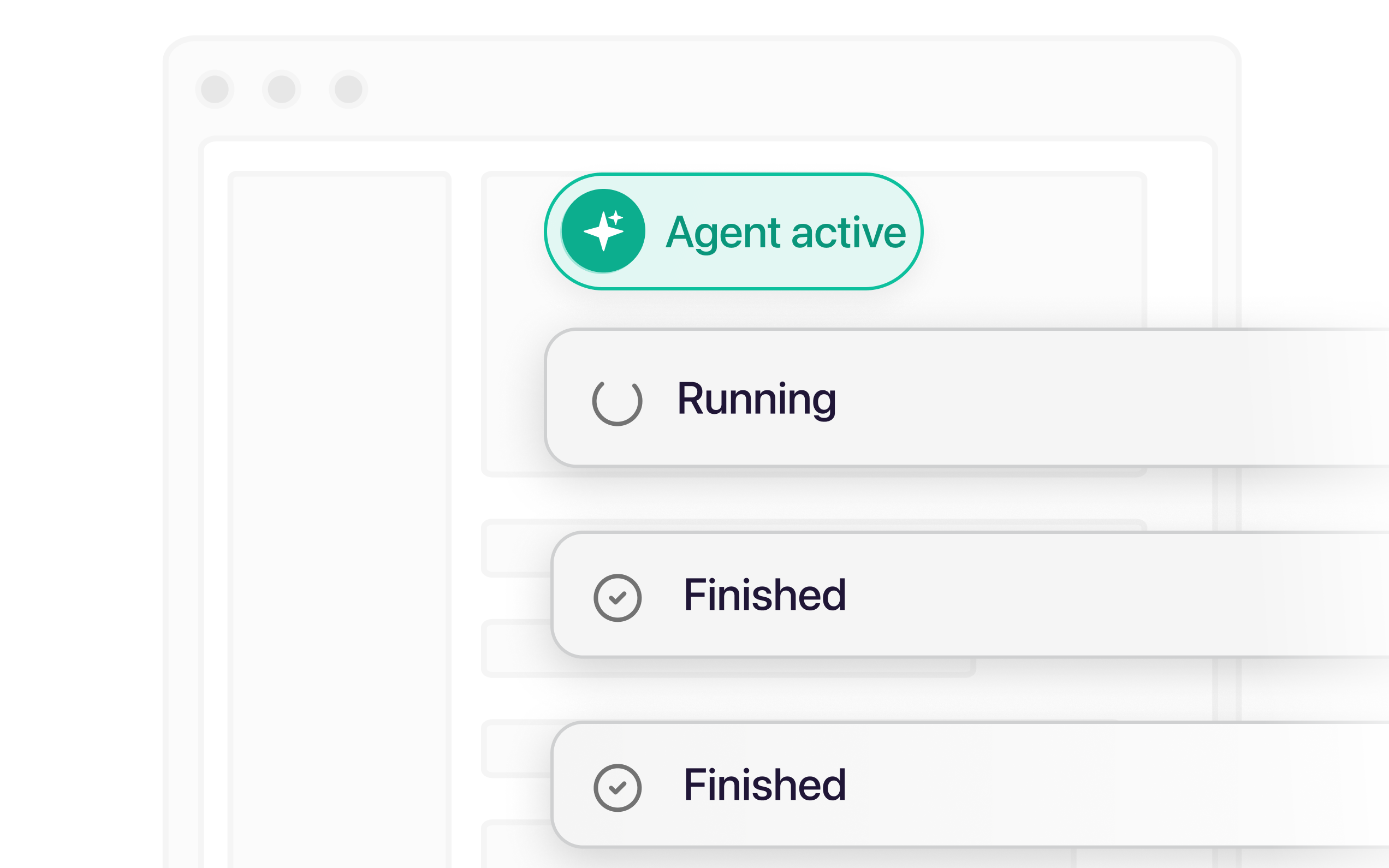This screenshot has width=1389, height=868.
Task: Click the leftmost window control dot
Action: click(x=215, y=90)
